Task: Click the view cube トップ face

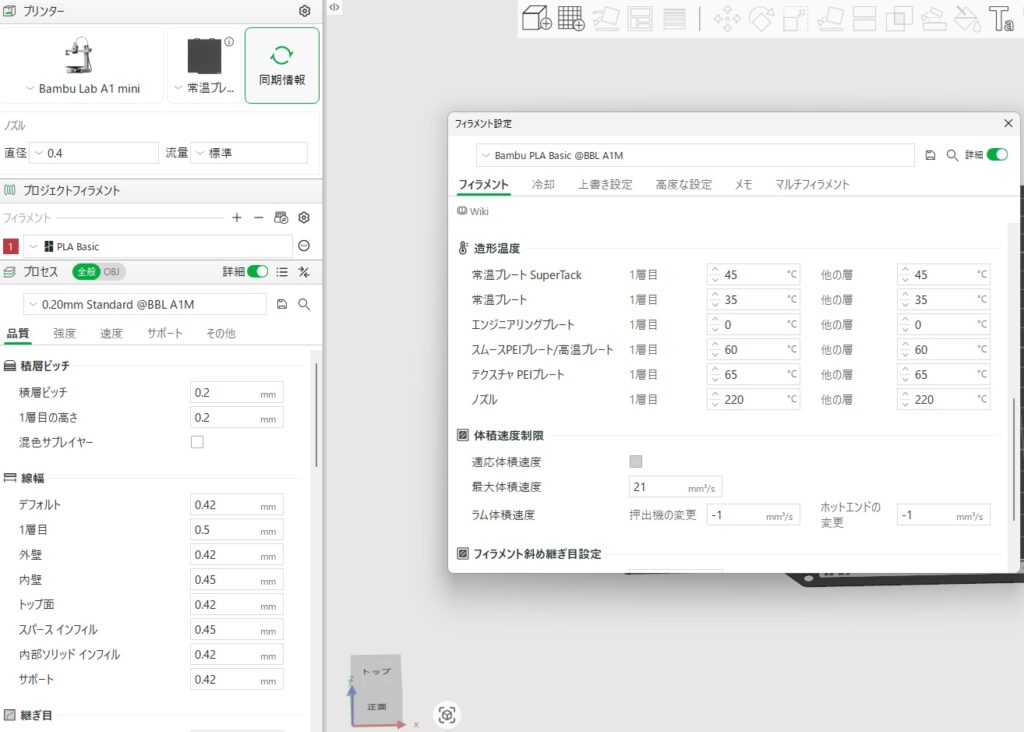Action: (x=376, y=671)
